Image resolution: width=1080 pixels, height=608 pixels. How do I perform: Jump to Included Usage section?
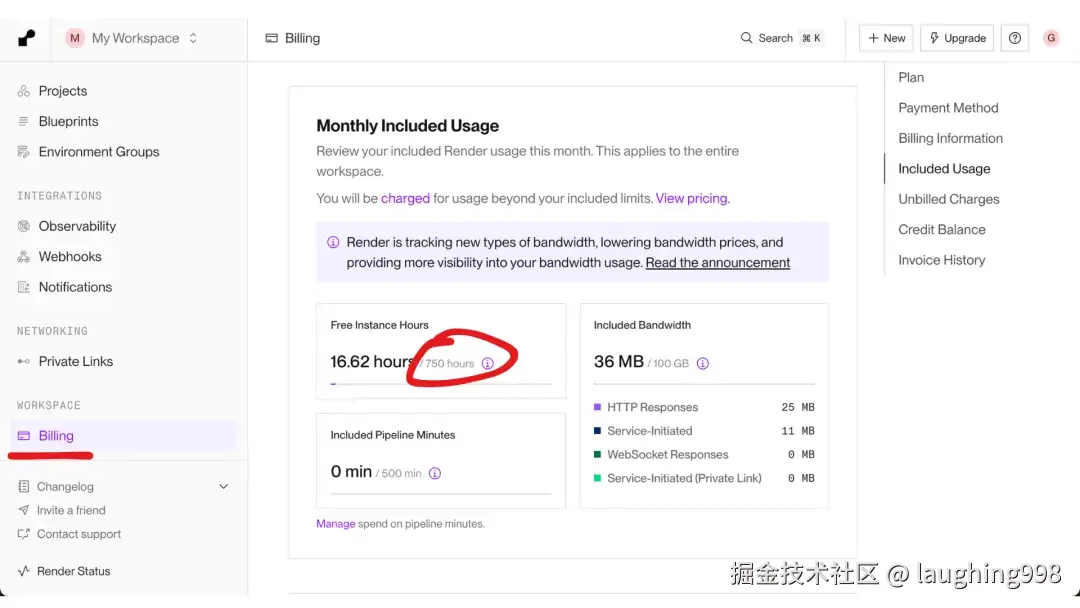point(944,169)
